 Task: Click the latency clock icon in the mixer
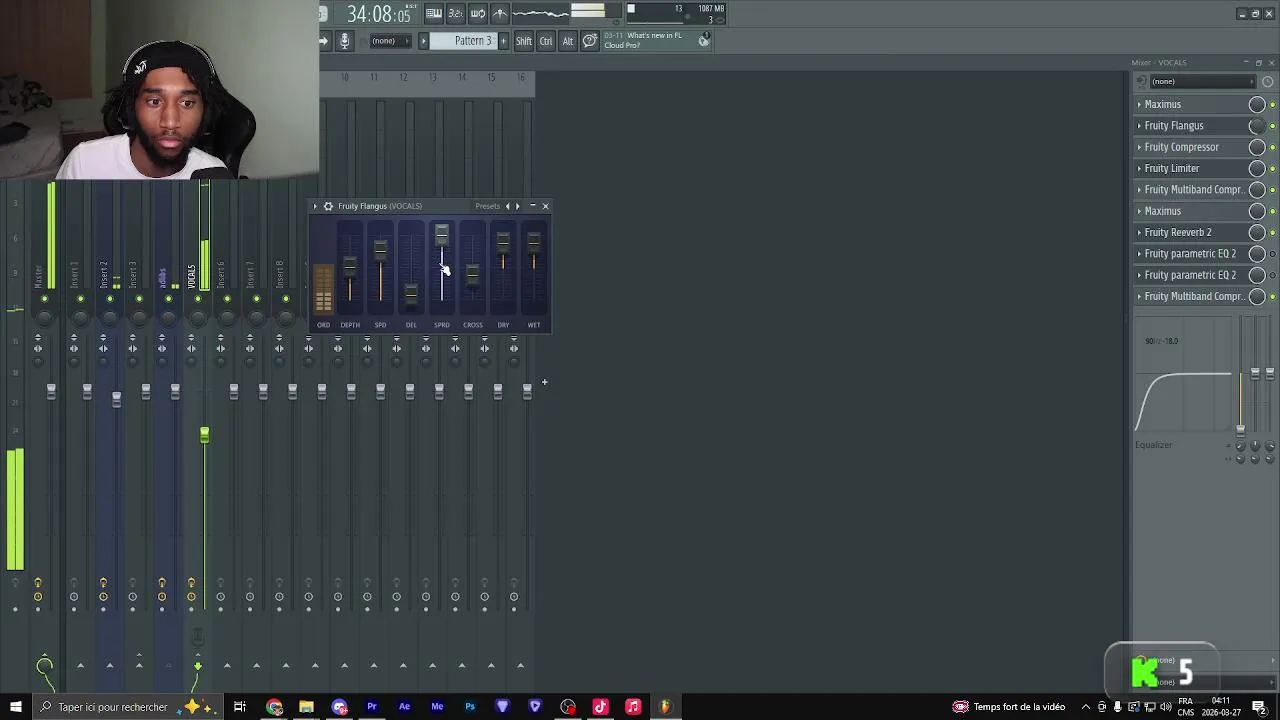coord(1268,82)
